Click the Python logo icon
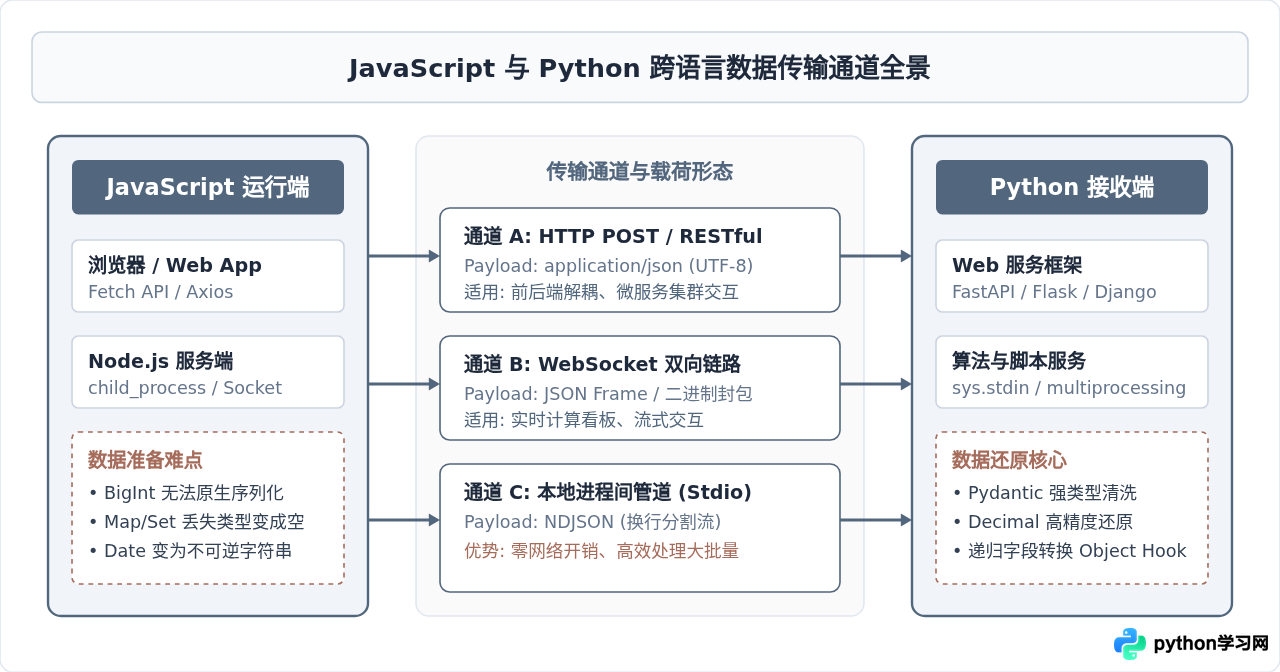 pos(1130,644)
